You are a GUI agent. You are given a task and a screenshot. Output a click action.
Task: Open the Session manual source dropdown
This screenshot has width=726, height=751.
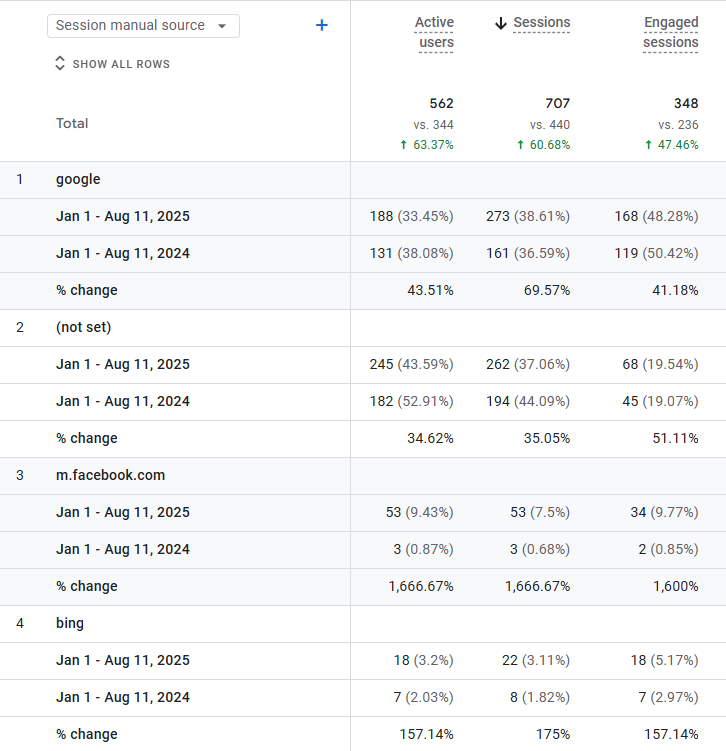pos(143,25)
